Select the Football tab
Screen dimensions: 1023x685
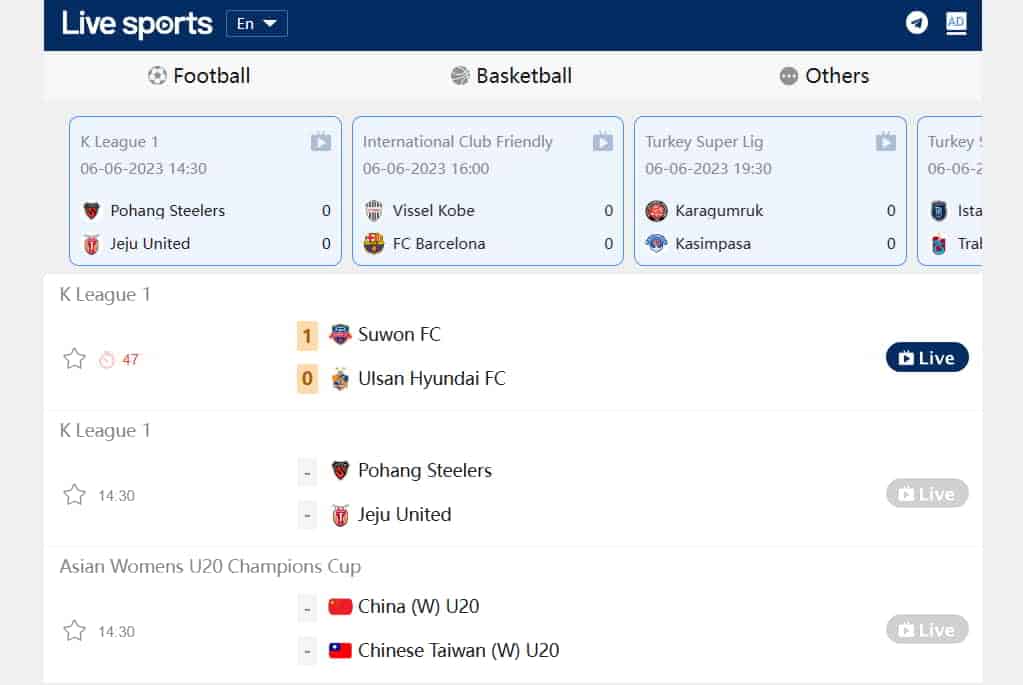tap(199, 76)
